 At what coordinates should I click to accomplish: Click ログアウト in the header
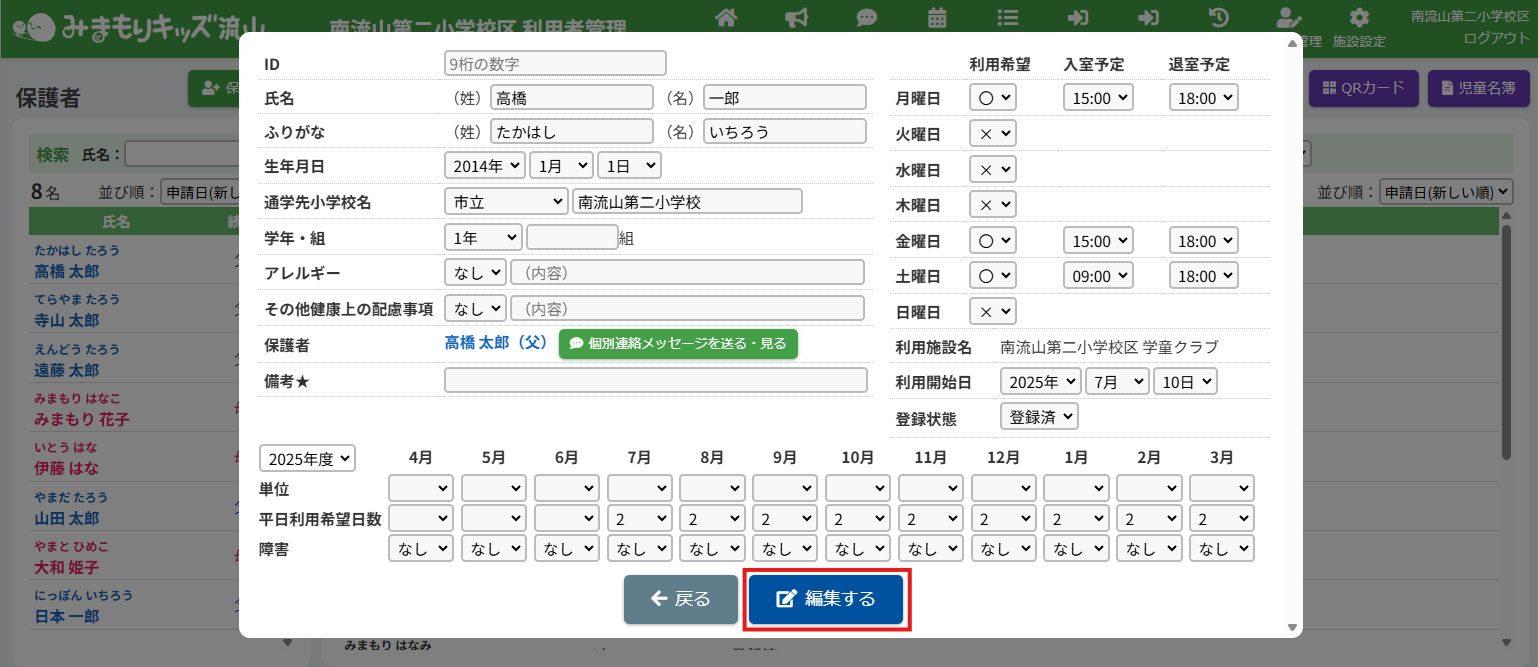1496,38
